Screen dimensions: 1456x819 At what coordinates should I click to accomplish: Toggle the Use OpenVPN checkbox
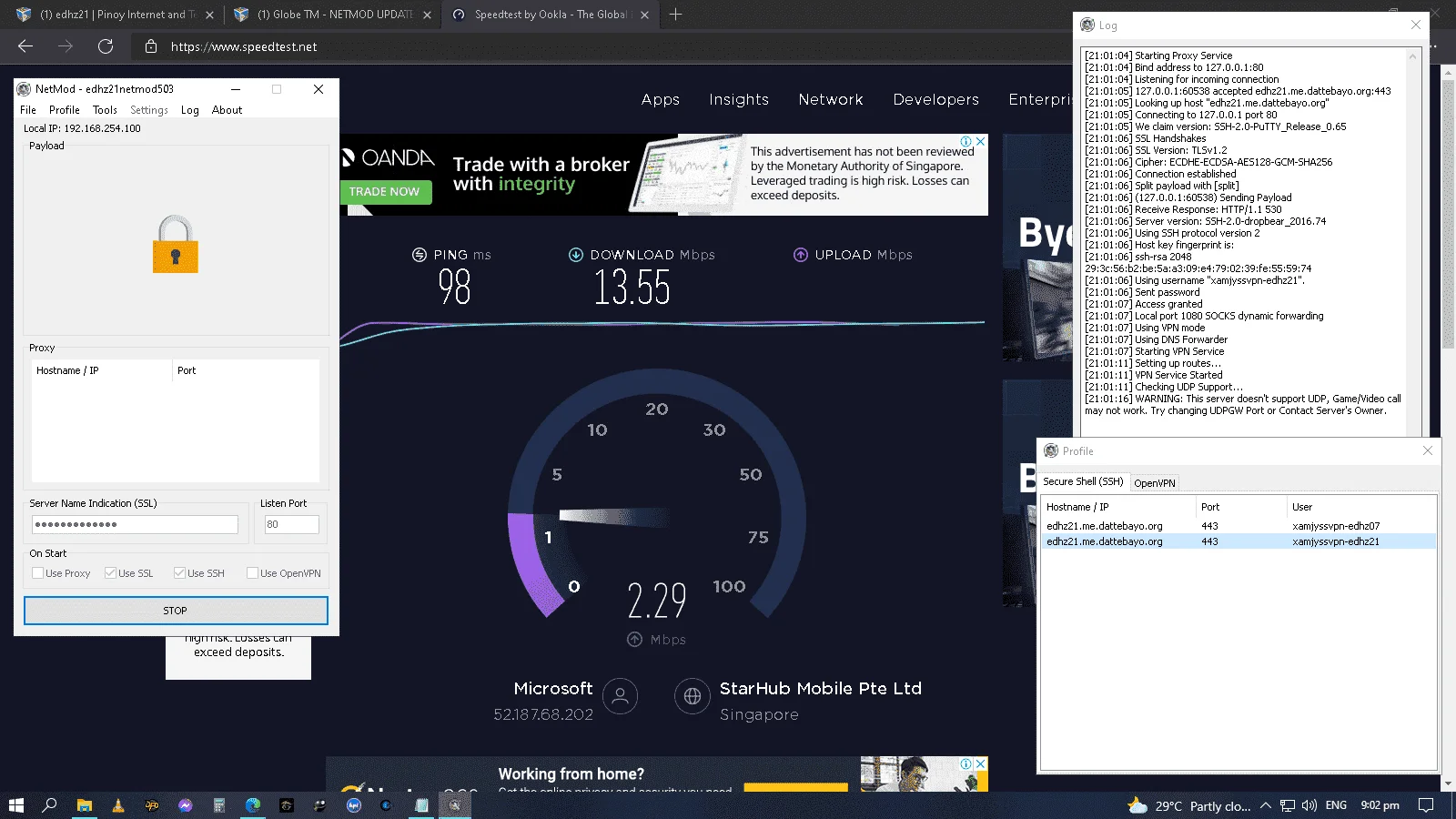coord(252,573)
